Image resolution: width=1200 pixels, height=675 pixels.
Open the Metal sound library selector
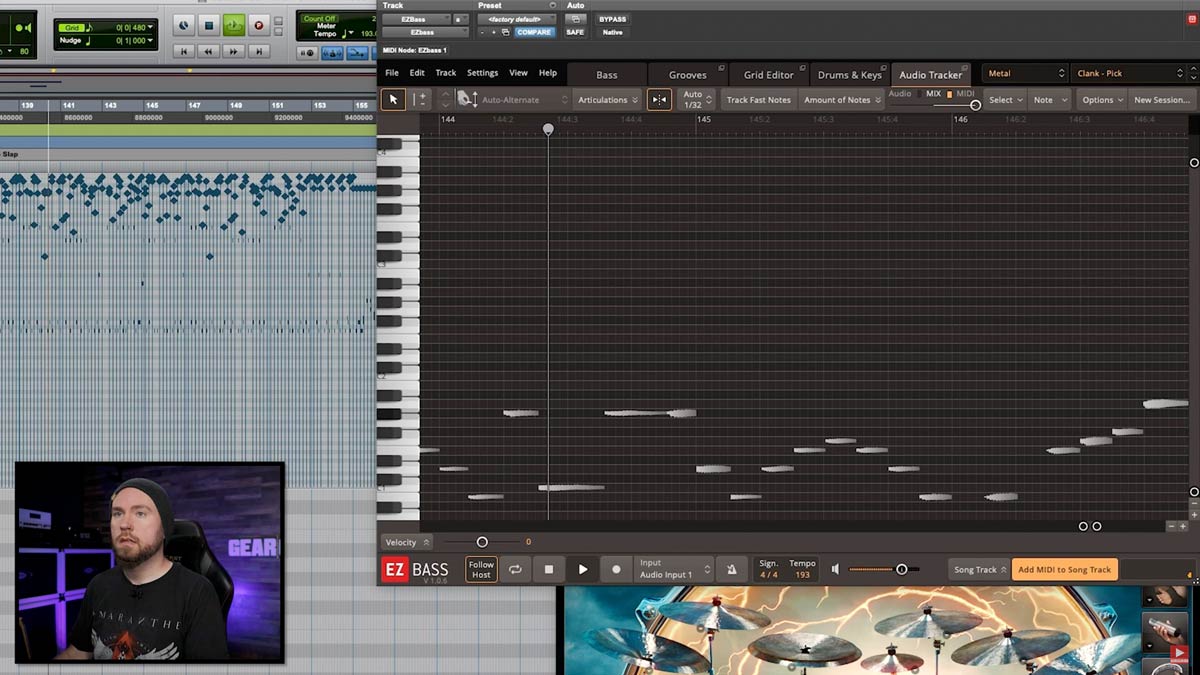1025,73
